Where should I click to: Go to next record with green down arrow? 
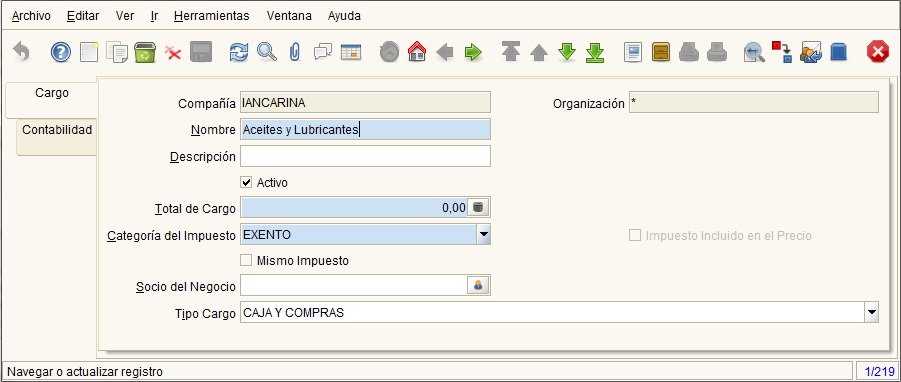(567, 52)
